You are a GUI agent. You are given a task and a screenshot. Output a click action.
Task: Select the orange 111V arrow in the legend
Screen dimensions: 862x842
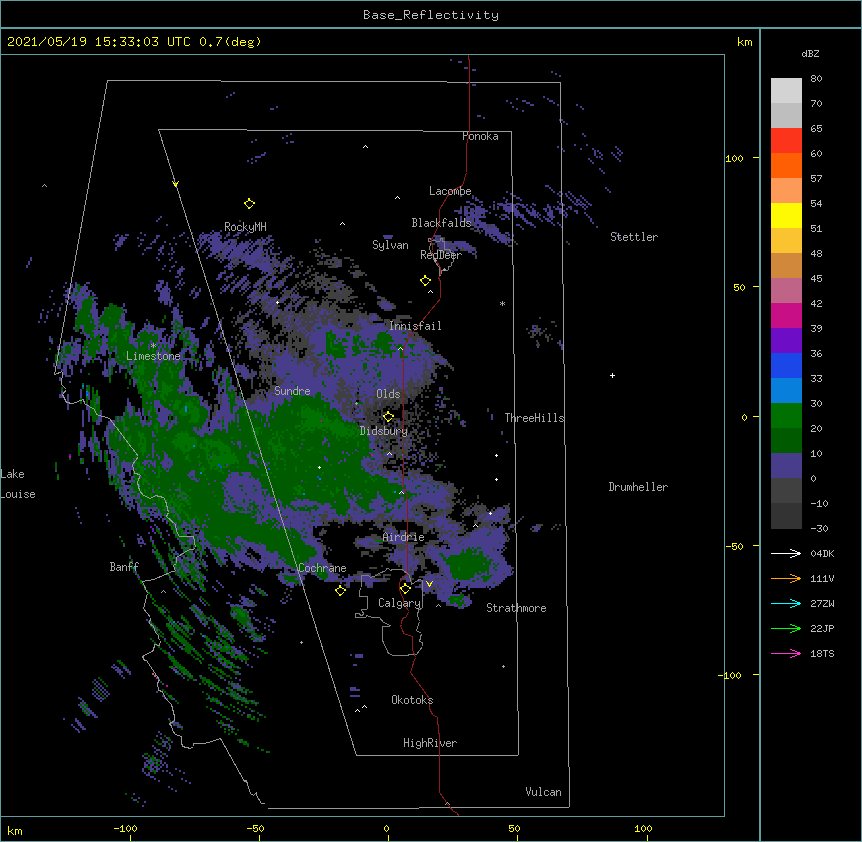point(786,578)
